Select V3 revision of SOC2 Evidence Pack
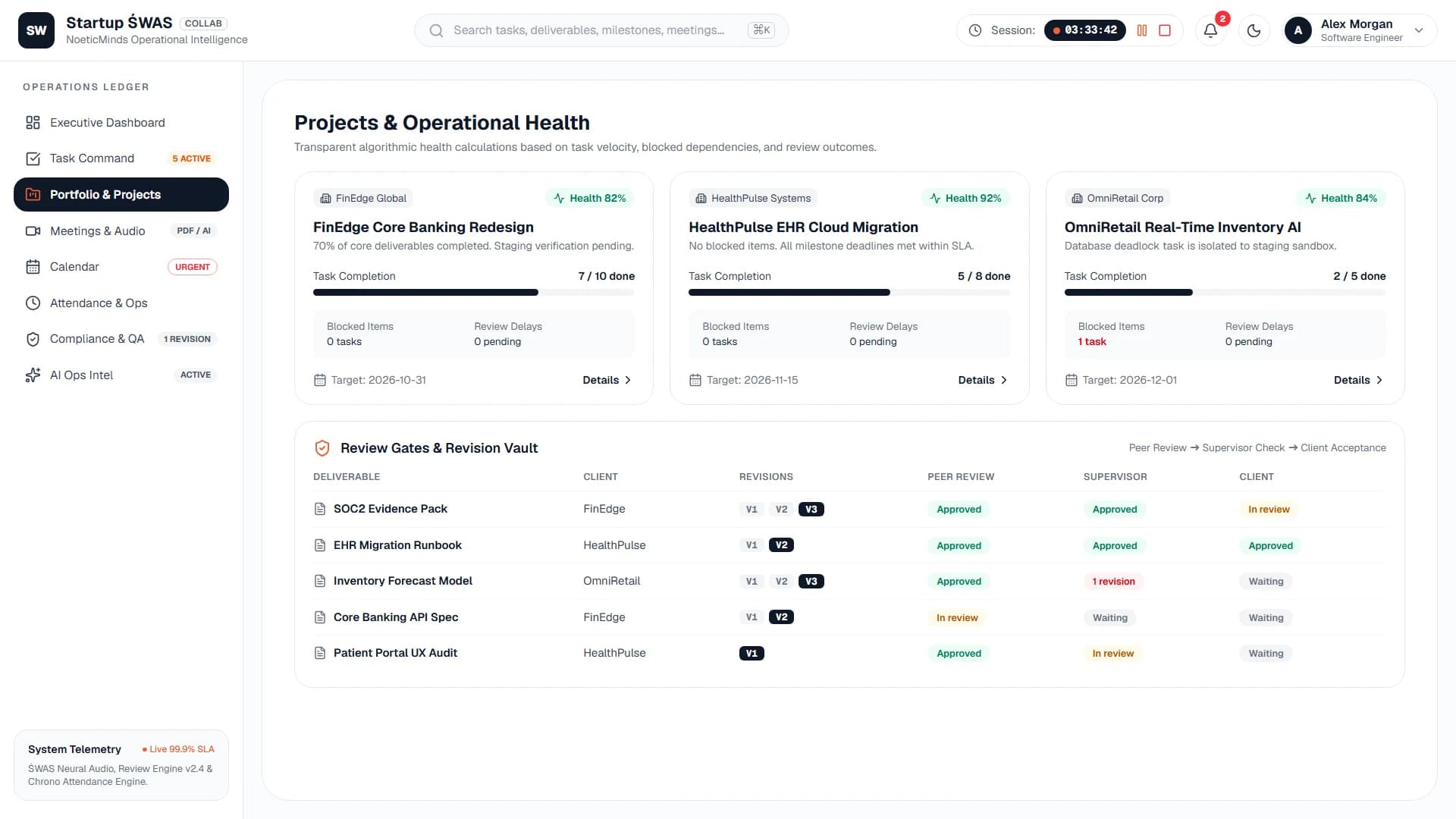 (811, 510)
